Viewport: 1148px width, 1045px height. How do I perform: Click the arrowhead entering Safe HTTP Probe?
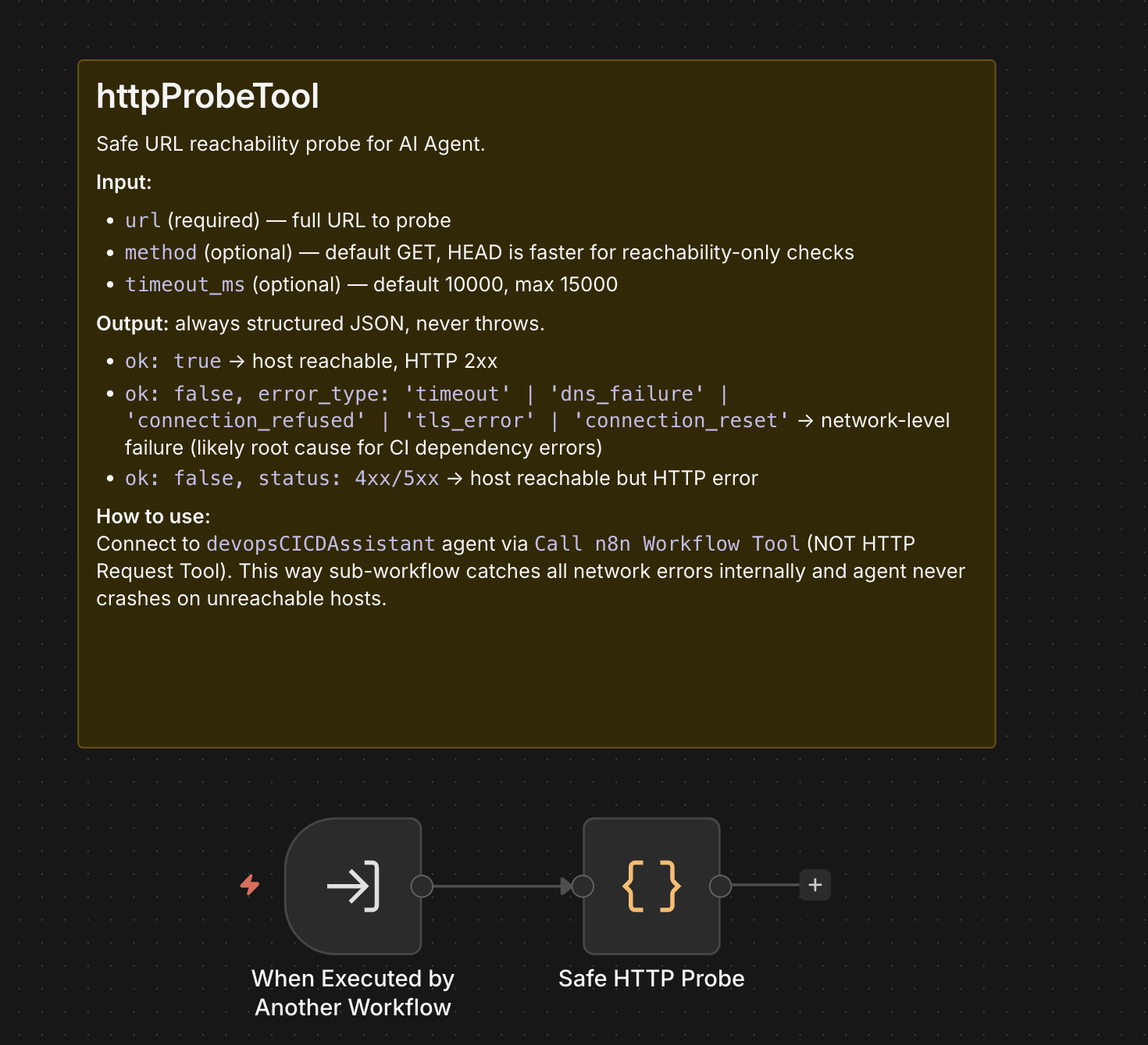coord(566,886)
